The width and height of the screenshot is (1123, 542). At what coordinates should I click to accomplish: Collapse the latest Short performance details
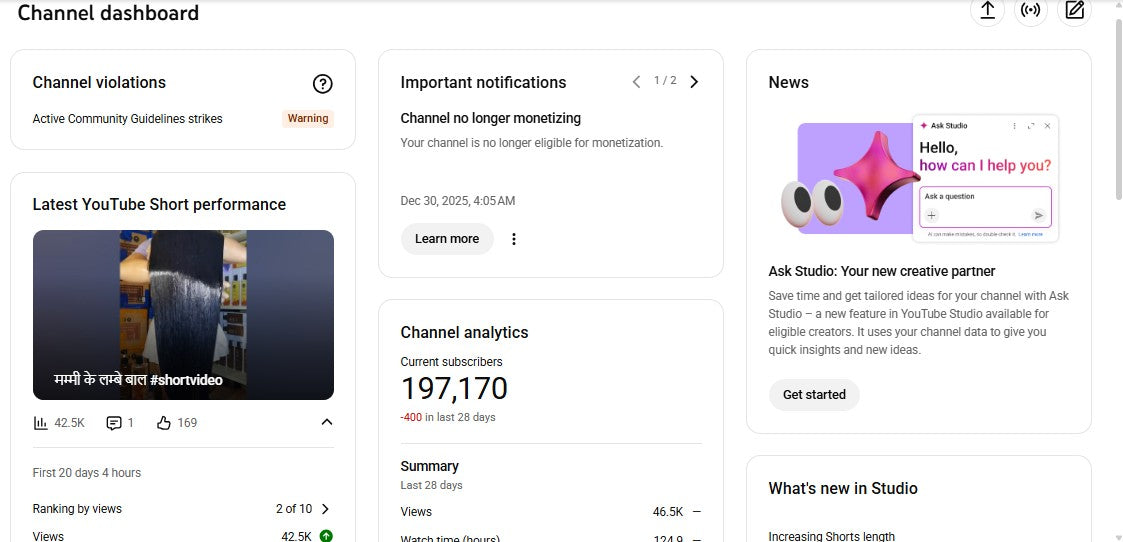pyautogui.click(x=326, y=422)
